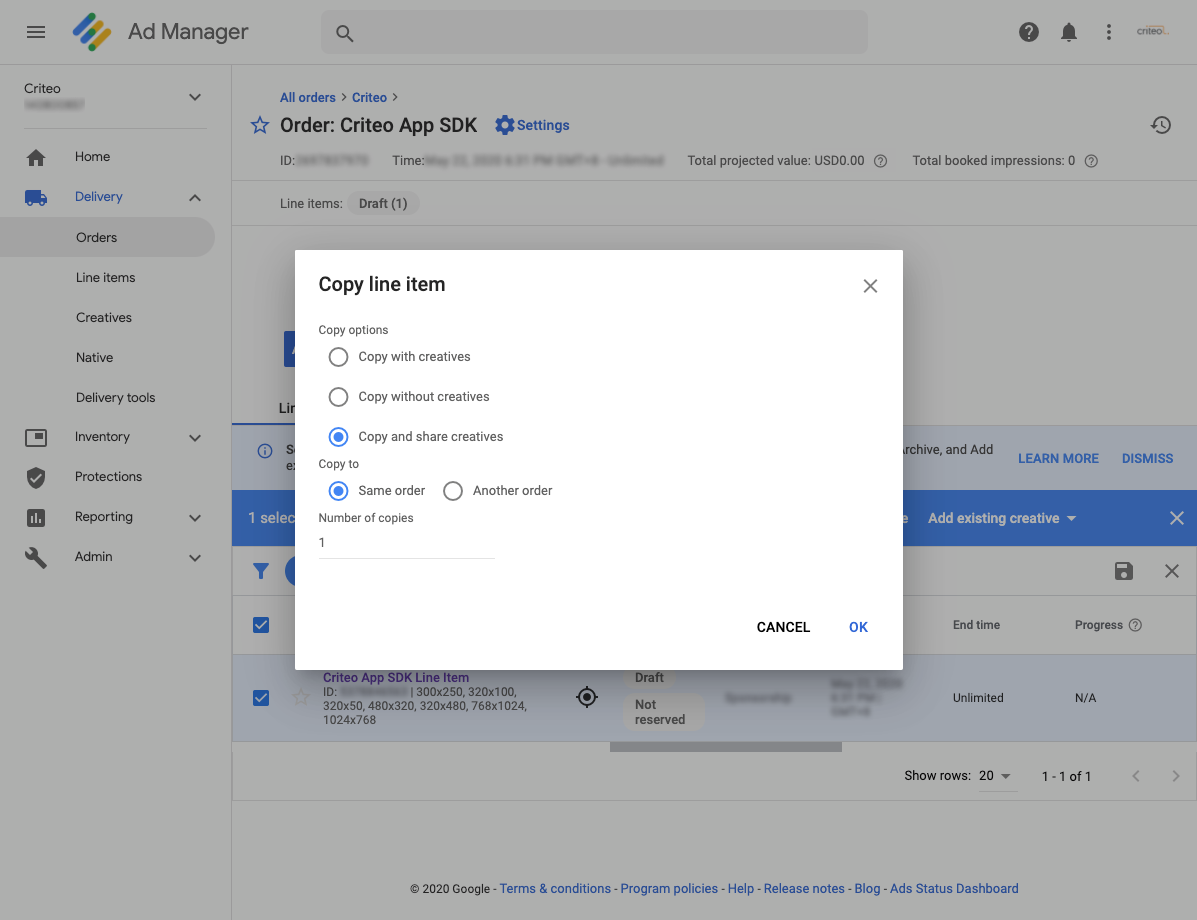Screen dimensions: 1197x920
Task: Expand the Reporting section
Action: [195, 517]
